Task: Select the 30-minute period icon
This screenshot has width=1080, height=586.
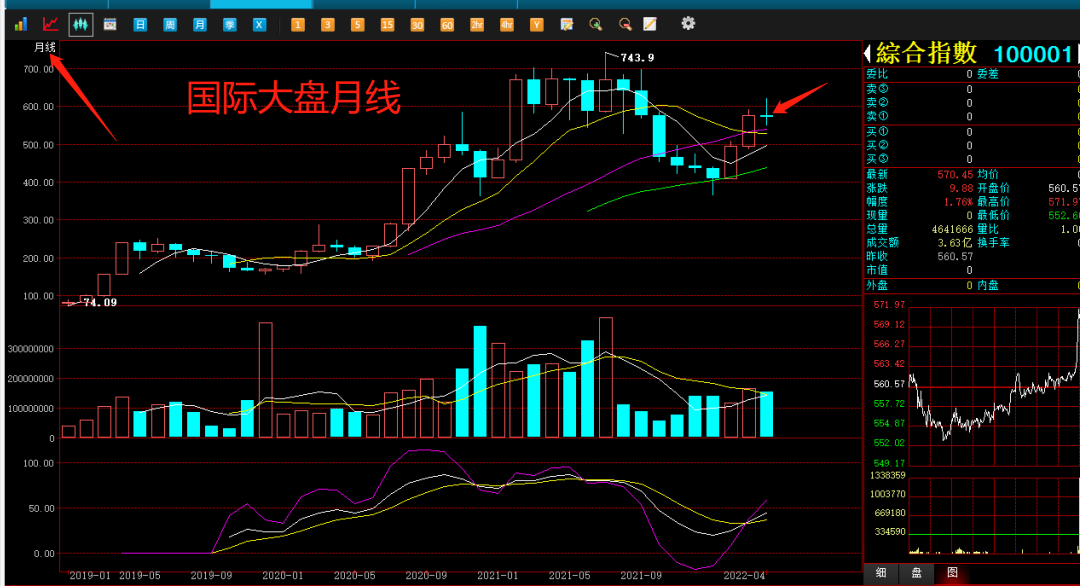Action: pyautogui.click(x=417, y=25)
